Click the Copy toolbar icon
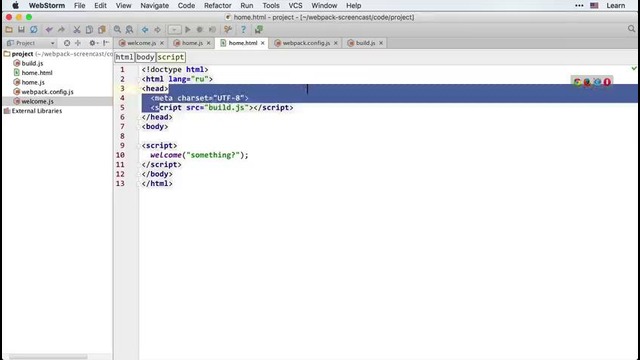The width and height of the screenshot is (640, 360). tap(89, 29)
